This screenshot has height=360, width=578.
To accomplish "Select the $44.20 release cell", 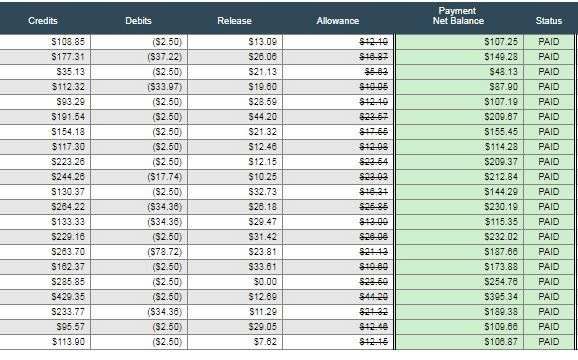I will pyautogui.click(x=235, y=117).
